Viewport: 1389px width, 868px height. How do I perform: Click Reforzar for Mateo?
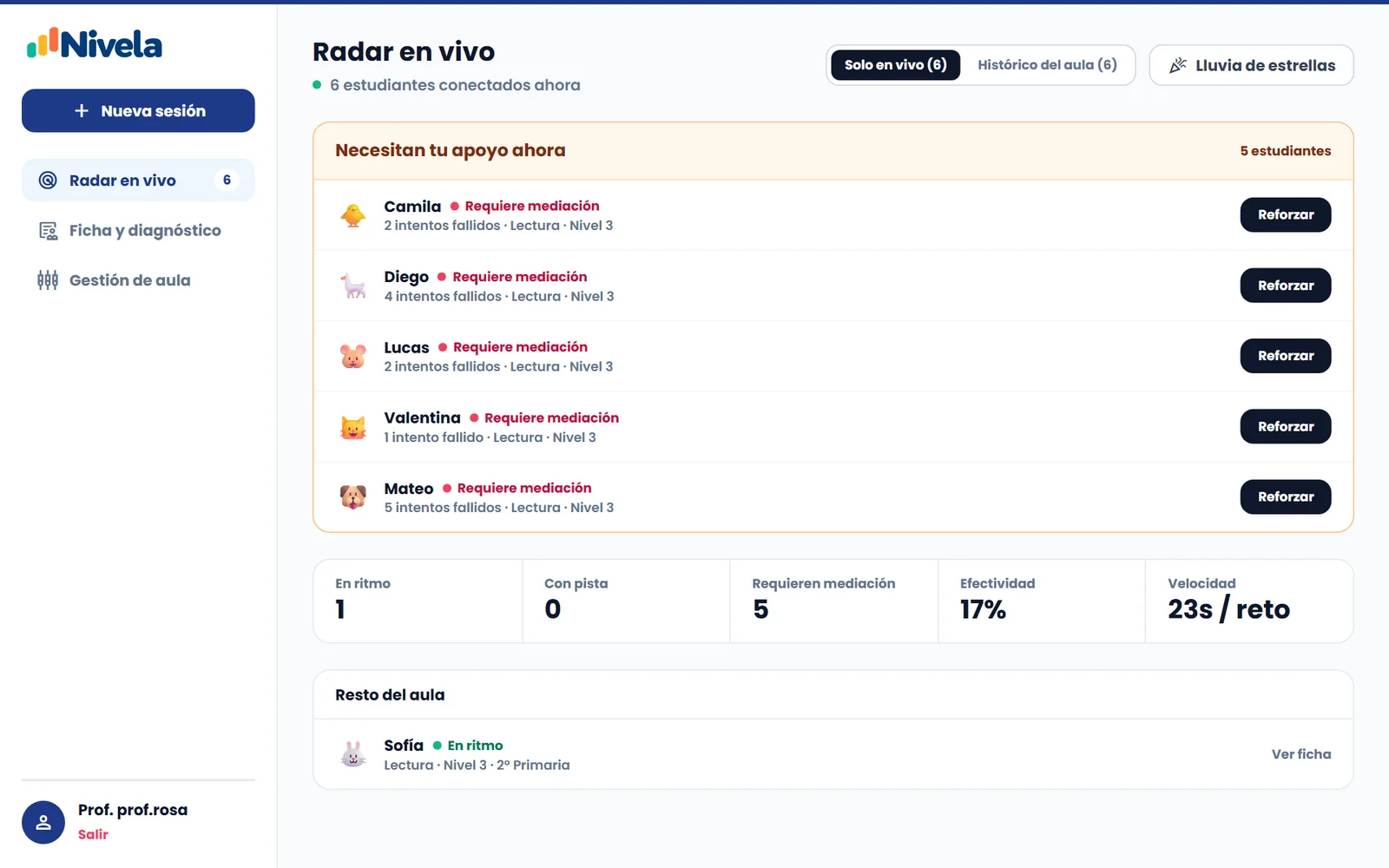coord(1285,497)
